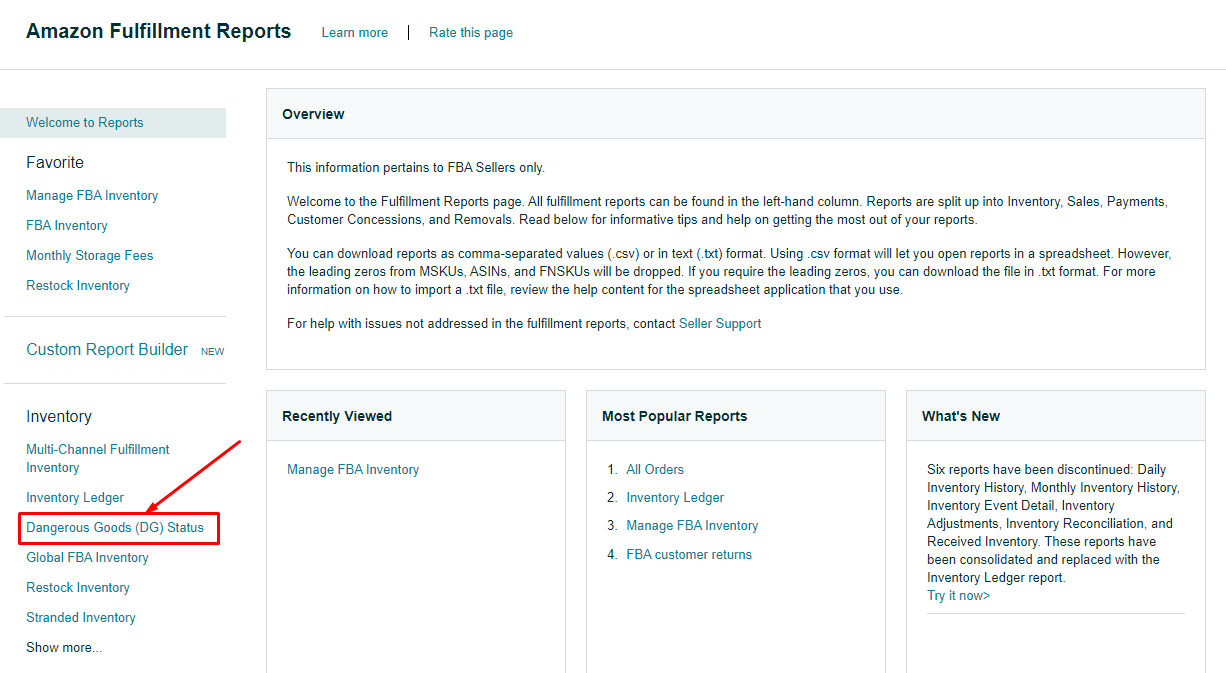Click the NEW badge beside Custom Report Builder
The height and width of the screenshot is (673, 1226).
pyautogui.click(x=212, y=352)
